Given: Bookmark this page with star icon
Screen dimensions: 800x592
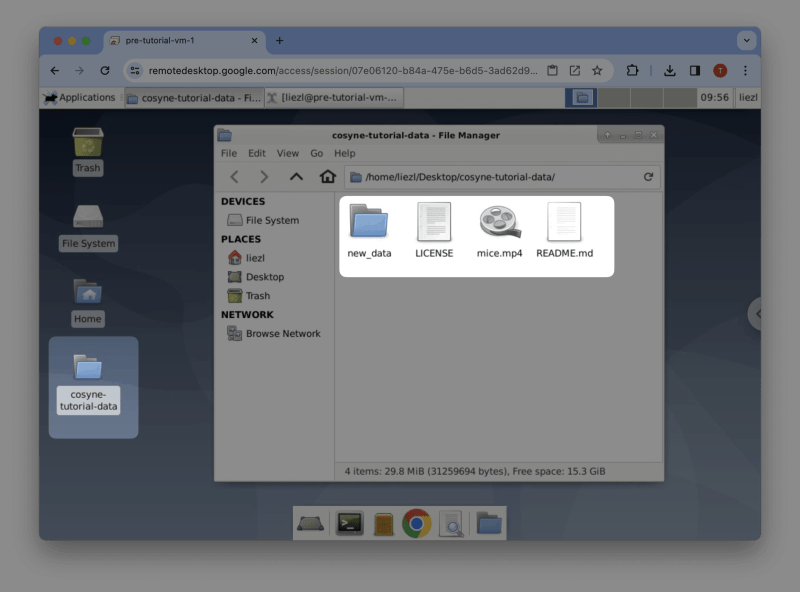Looking at the screenshot, I should pyautogui.click(x=597, y=70).
